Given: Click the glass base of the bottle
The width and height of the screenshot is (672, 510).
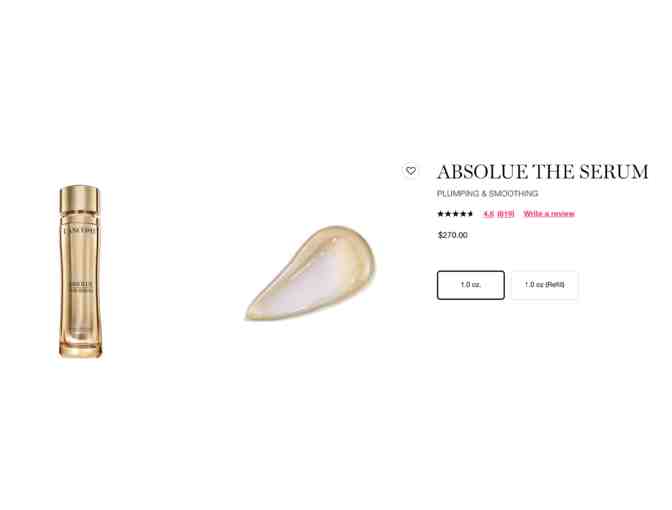Looking at the screenshot, I should [81, 345].
